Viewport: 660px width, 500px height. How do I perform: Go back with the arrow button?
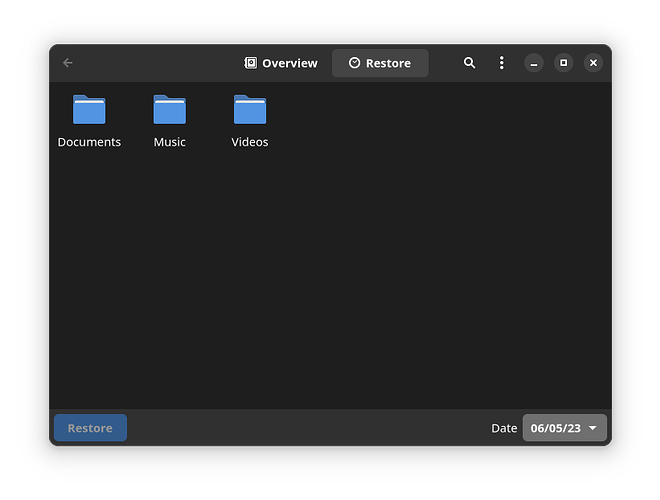pyautogui.click(x=68, y=63)
